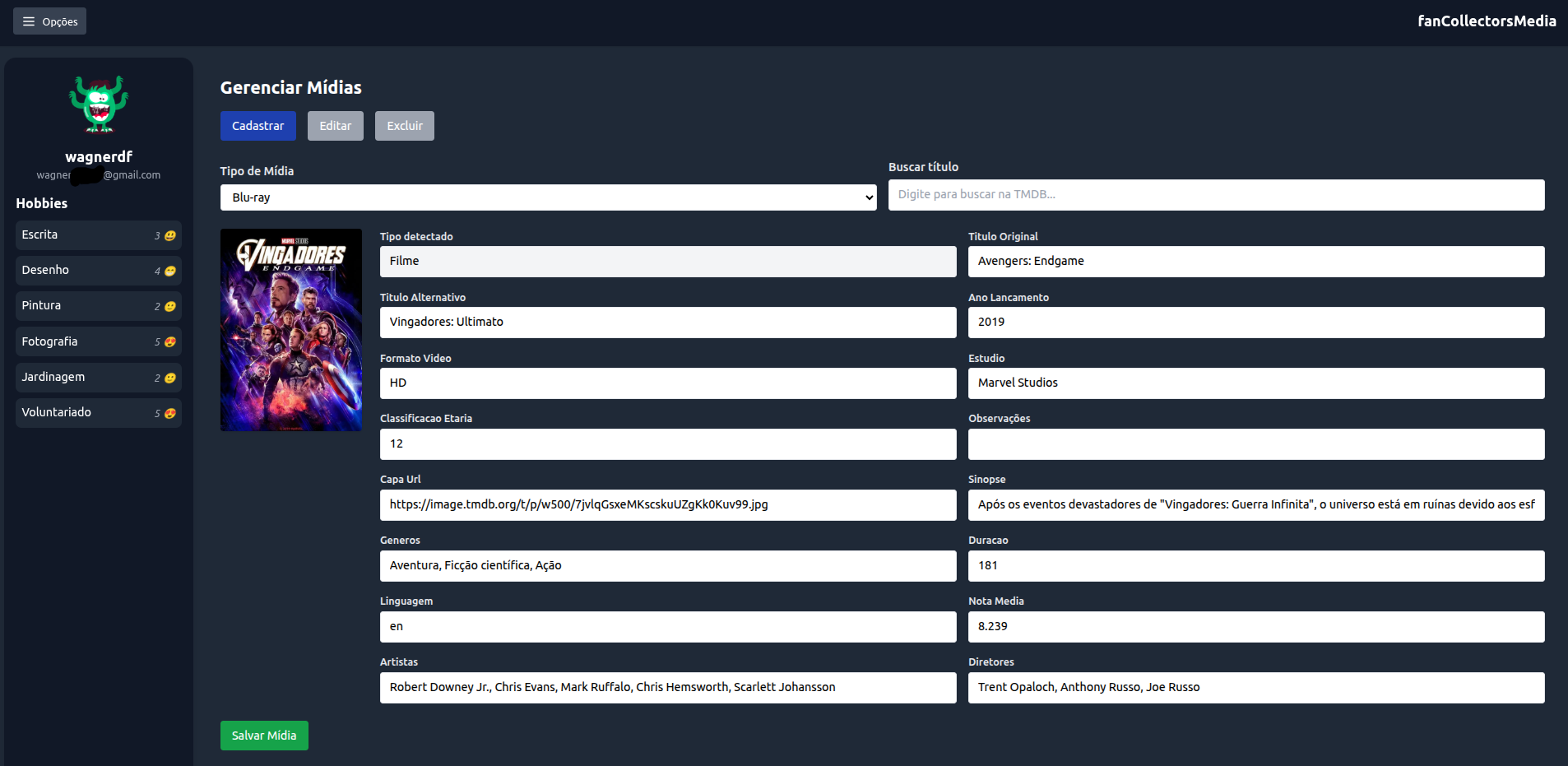Edit the Titulo Original field
Viewport: 1568px width, 766px height.
(1256, 262)
